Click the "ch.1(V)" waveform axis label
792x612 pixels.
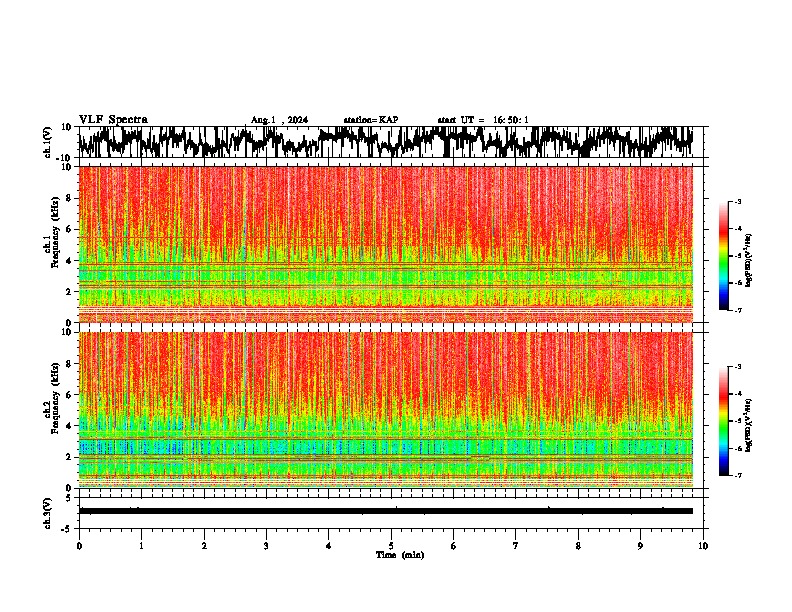click(48, 142)
